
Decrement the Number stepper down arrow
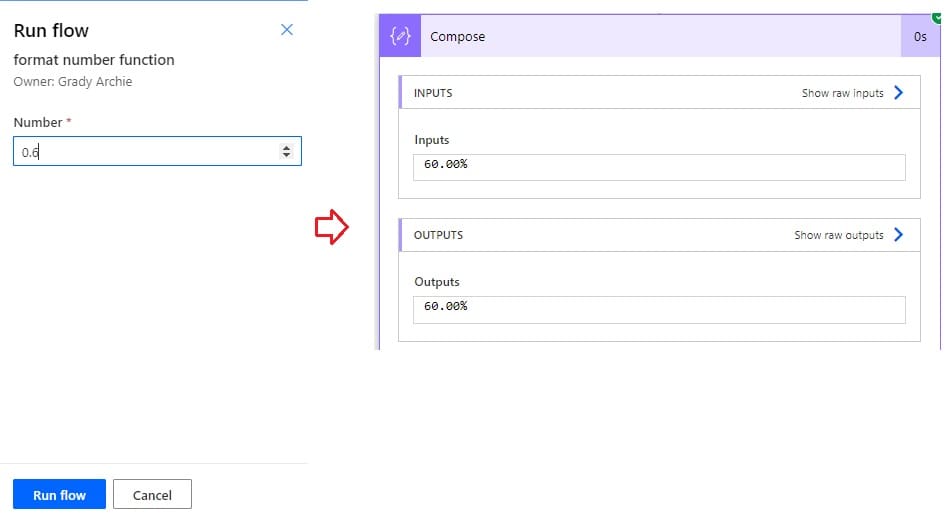pyautogui.click(x=286, y=155)
